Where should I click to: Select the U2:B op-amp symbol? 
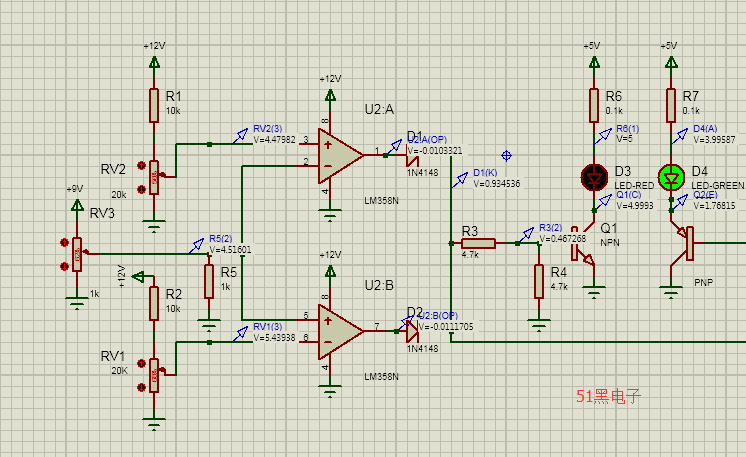[x=338, y=327]
